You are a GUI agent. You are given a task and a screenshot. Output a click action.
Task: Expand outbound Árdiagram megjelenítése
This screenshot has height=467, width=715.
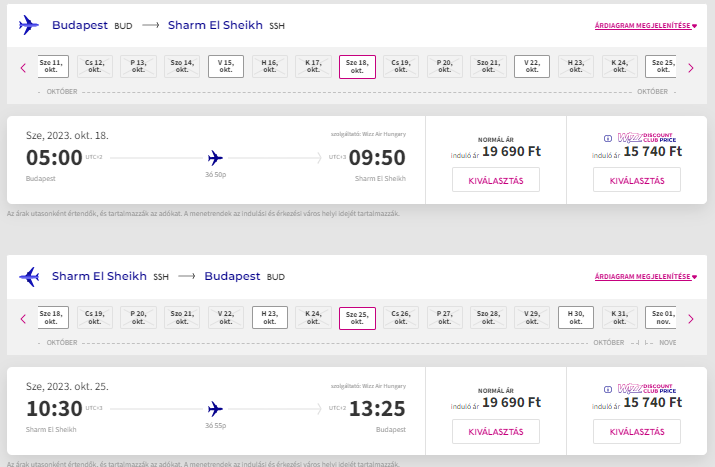[x=646, y=26]
